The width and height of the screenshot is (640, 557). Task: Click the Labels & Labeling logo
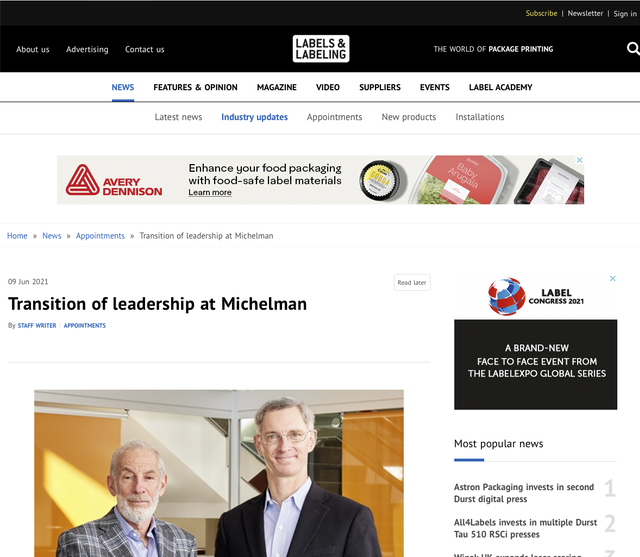pyautogui.click(x=321, y=49)
